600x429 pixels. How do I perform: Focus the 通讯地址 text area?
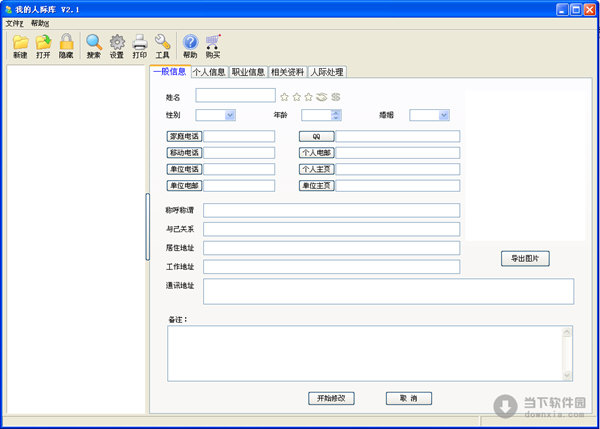[x=388, y=292]
